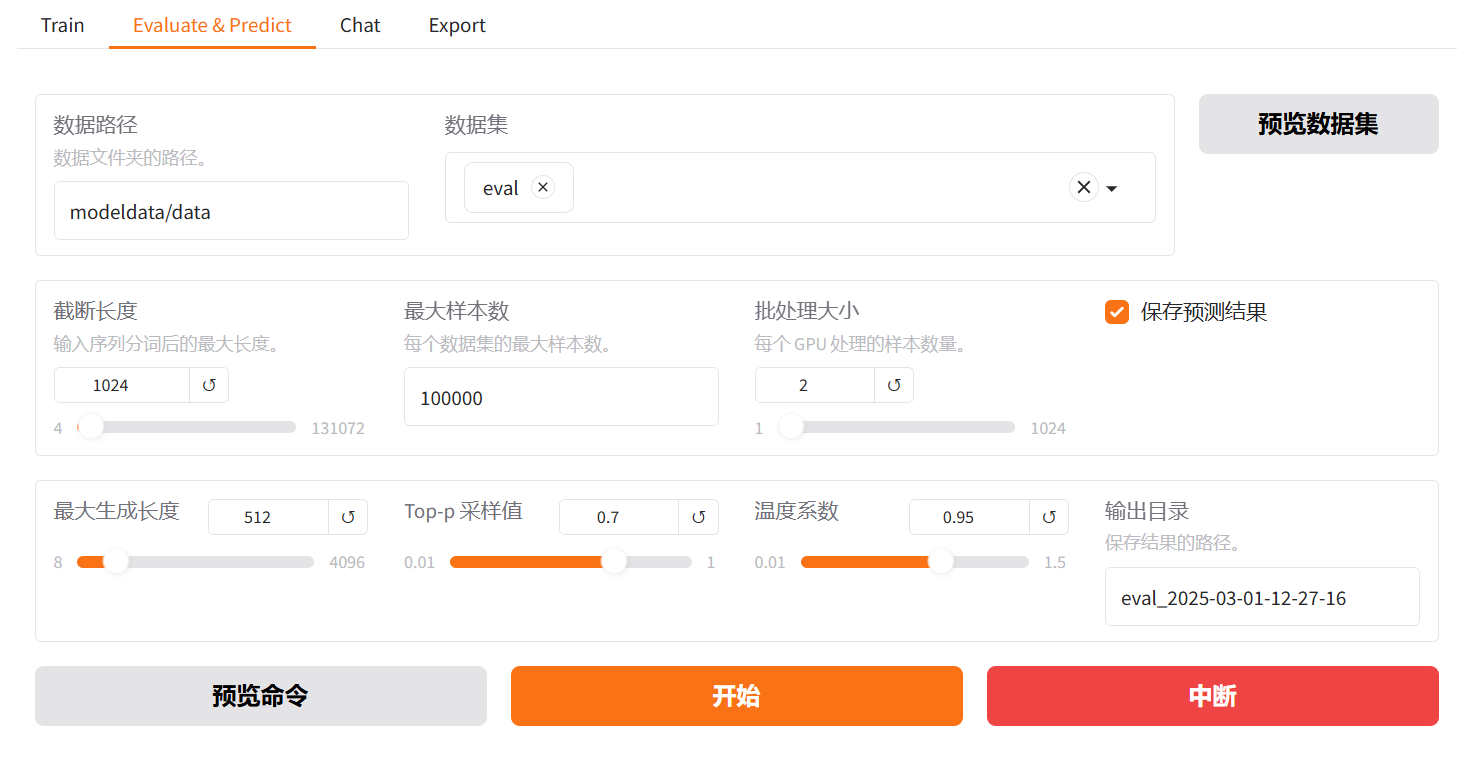Click the 批处理大小 number field
This screenshot has width=1473, height=757.
(x=815, y=385)
